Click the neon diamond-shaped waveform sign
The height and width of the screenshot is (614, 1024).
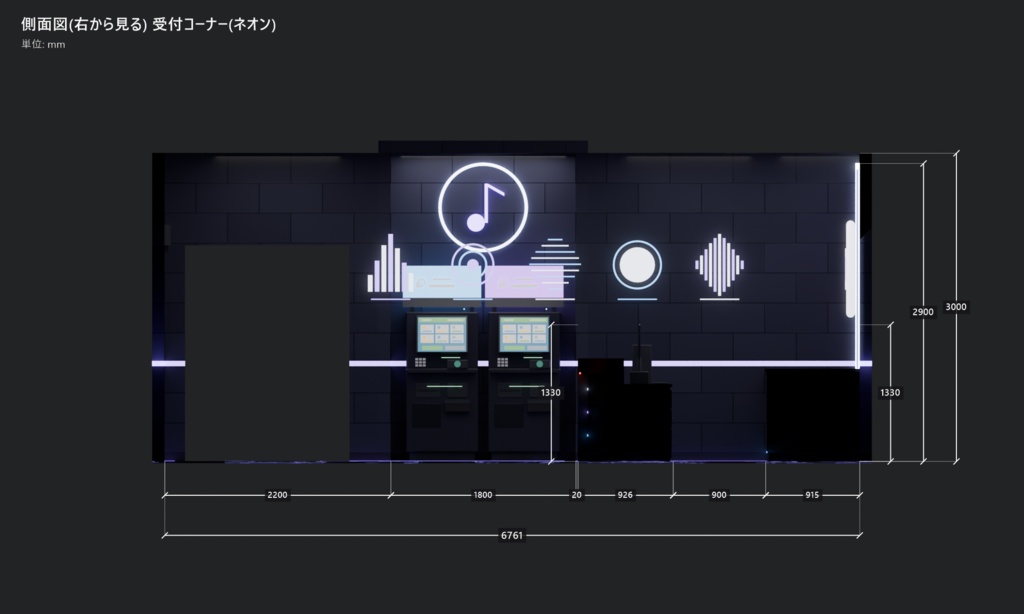click(x=719, y=265)
